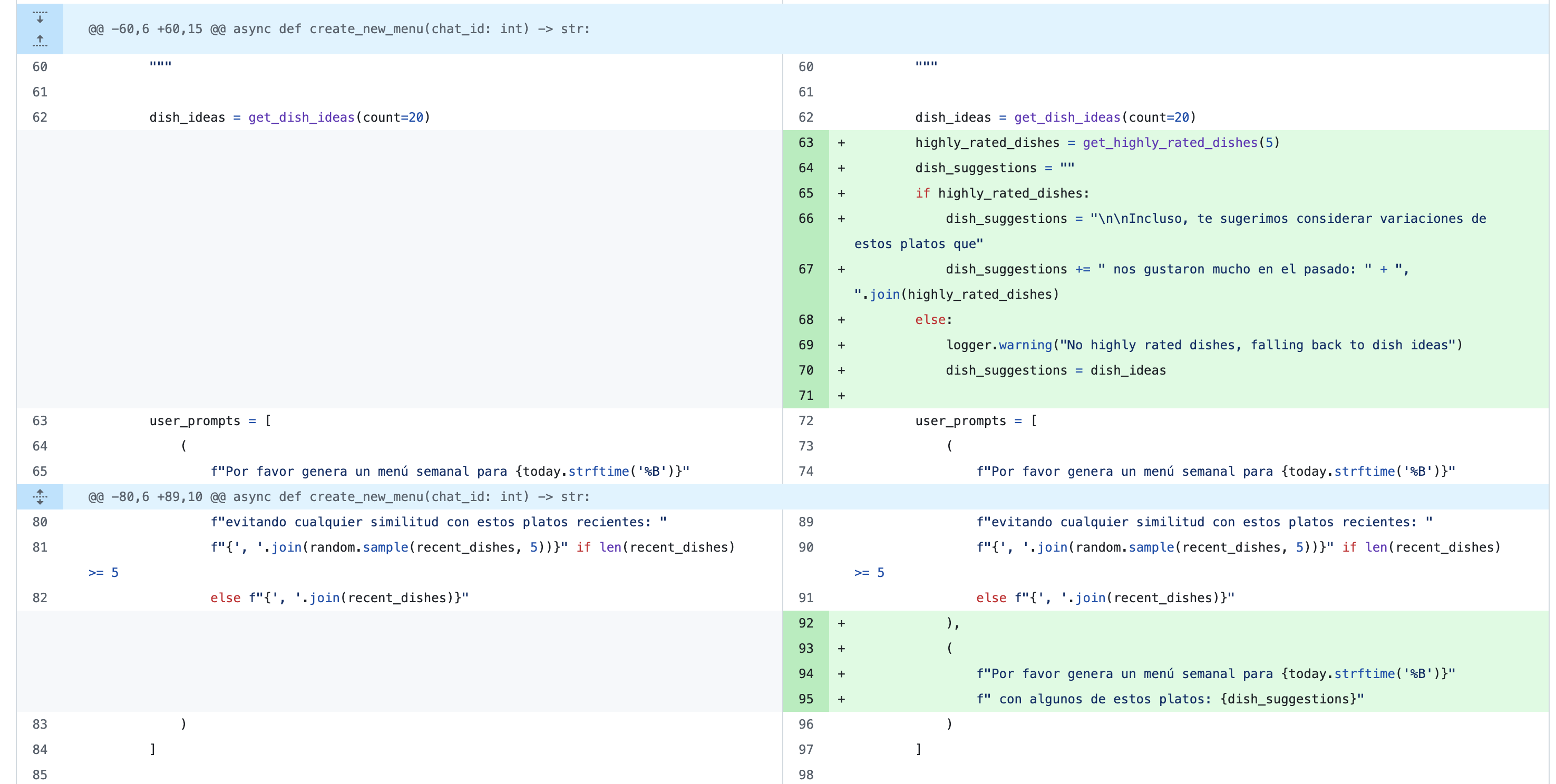Select left line number 60
Screen dimensions: 1556x784
pyautogui.click(x=40, y=67)
